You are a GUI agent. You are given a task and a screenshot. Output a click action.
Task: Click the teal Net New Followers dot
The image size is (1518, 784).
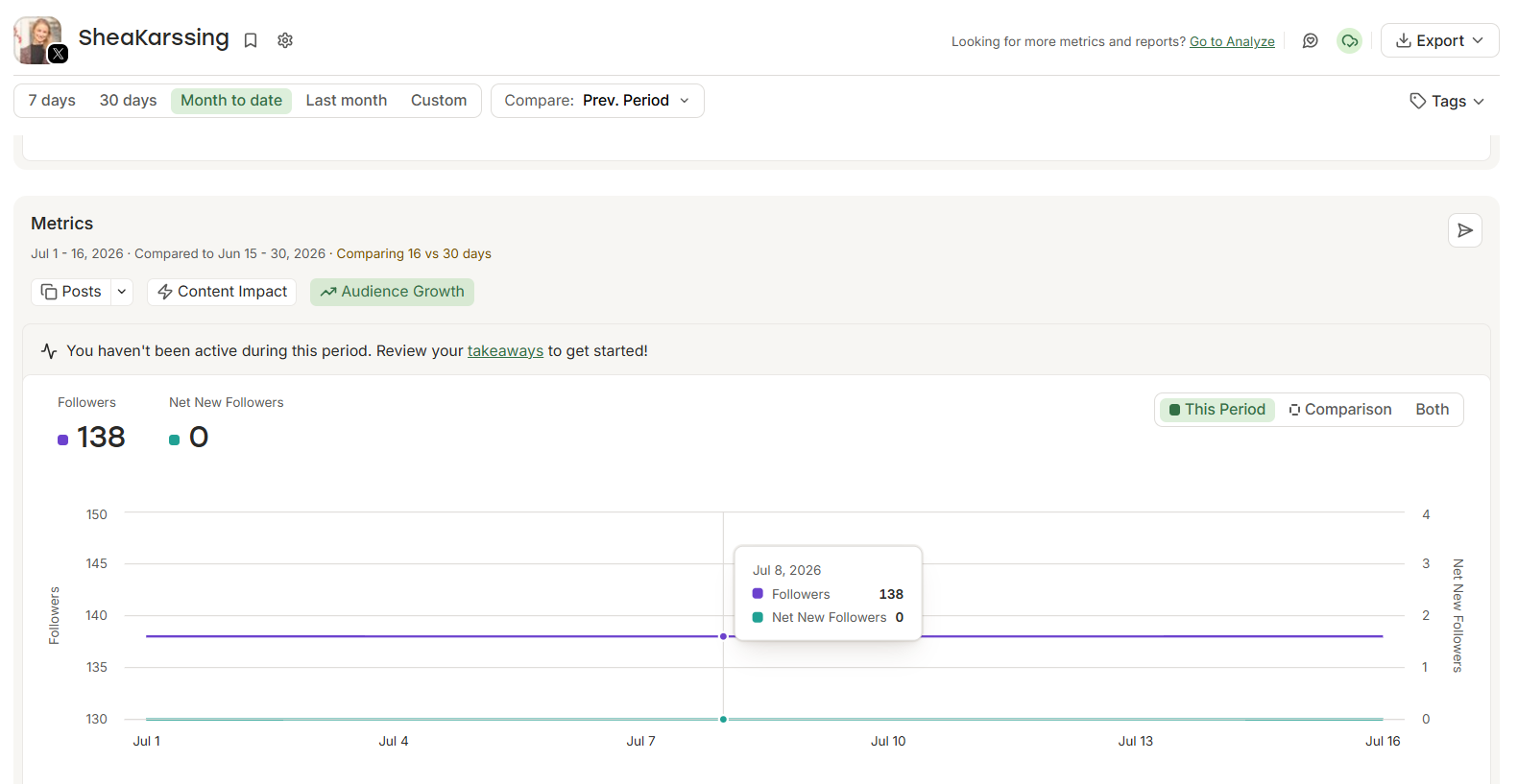[x=175, y=440]
